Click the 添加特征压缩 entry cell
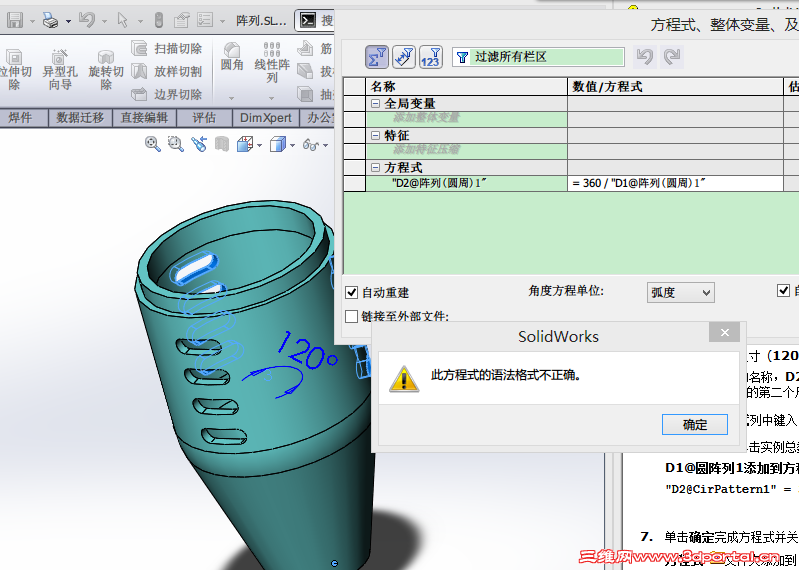799x570 pixels. [x=466, y=151]
